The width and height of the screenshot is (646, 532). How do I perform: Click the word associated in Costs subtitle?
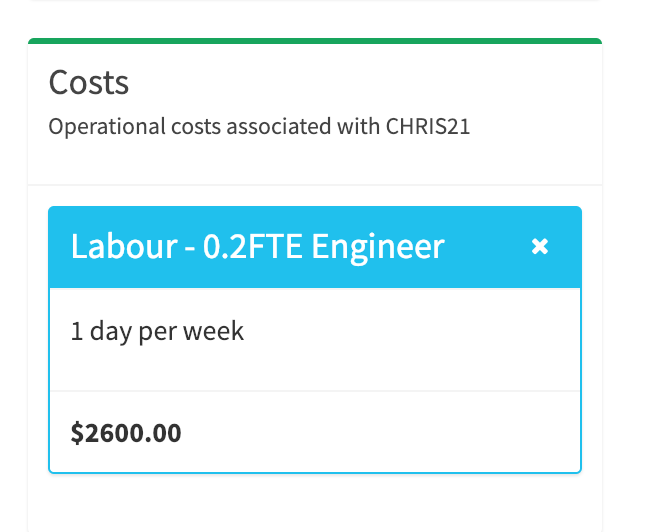(279, 126)
